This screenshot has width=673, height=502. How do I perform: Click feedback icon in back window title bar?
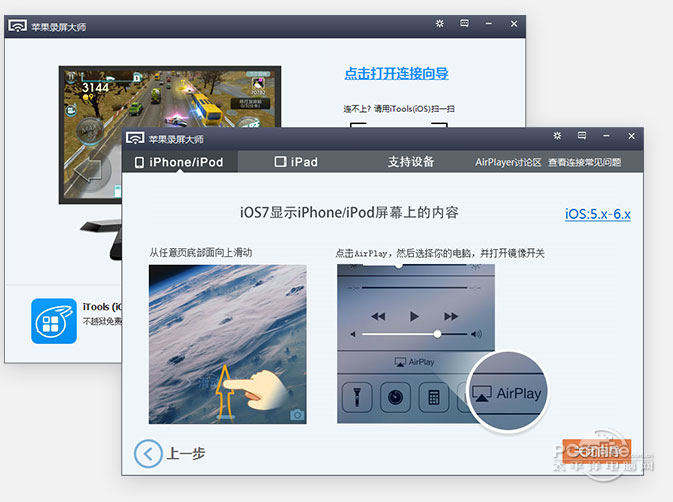click(464, 23)
